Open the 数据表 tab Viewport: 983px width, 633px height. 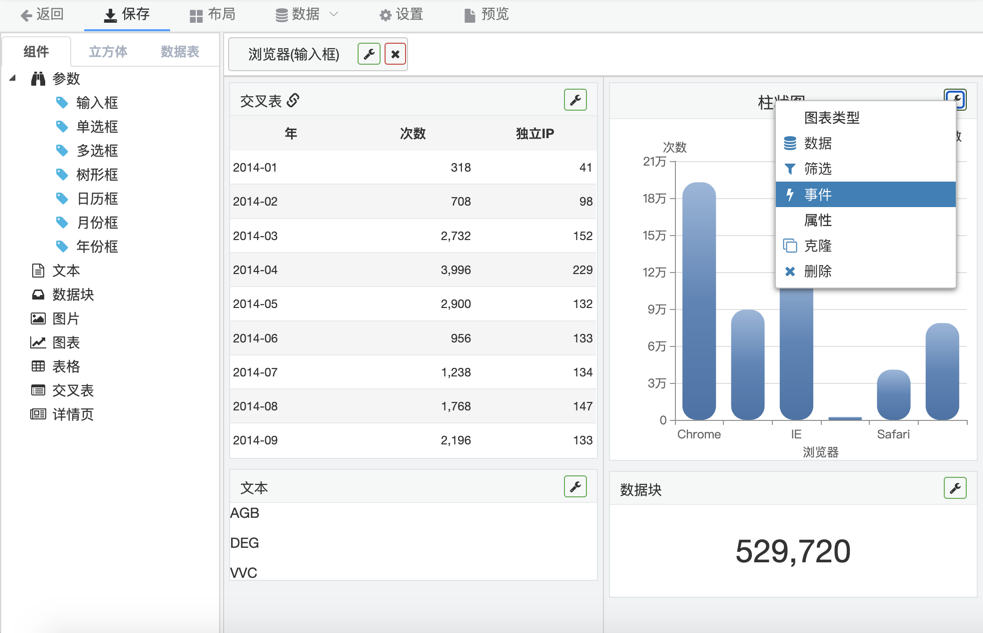pos(180,52)
